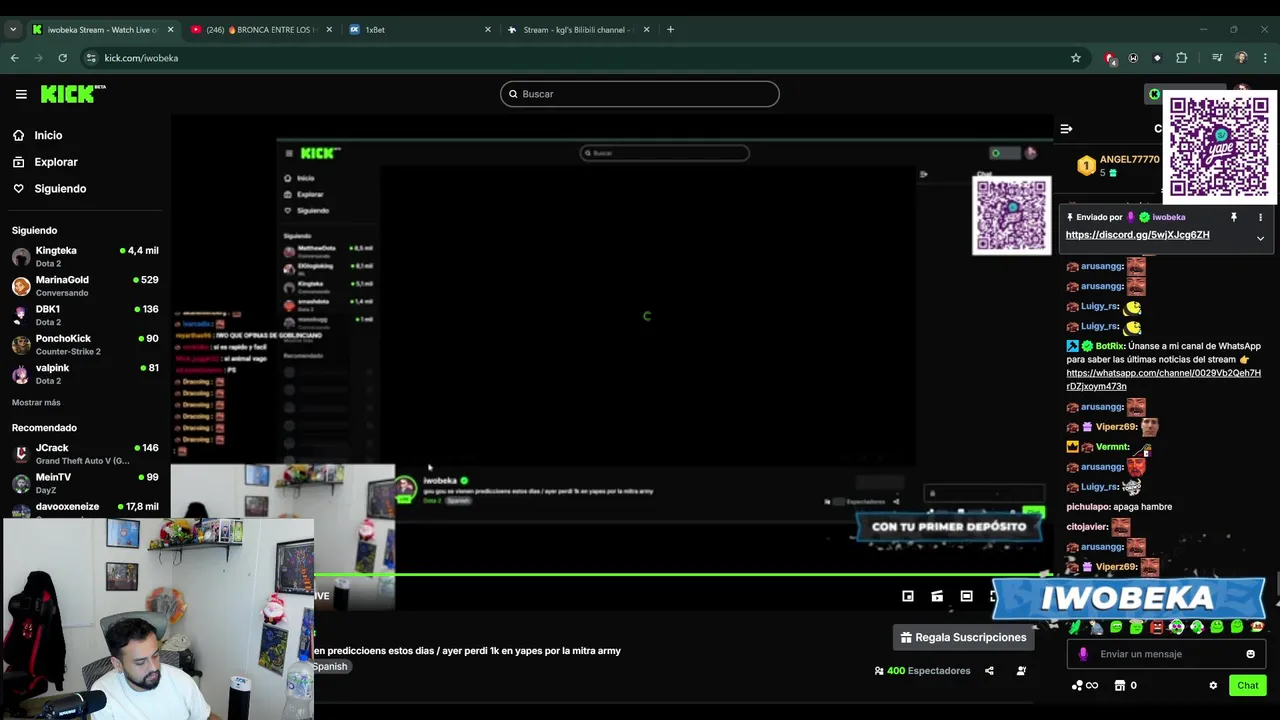Open recommended channel davooxeneize
Viewport: 1280px width, 720px height.
85,508
